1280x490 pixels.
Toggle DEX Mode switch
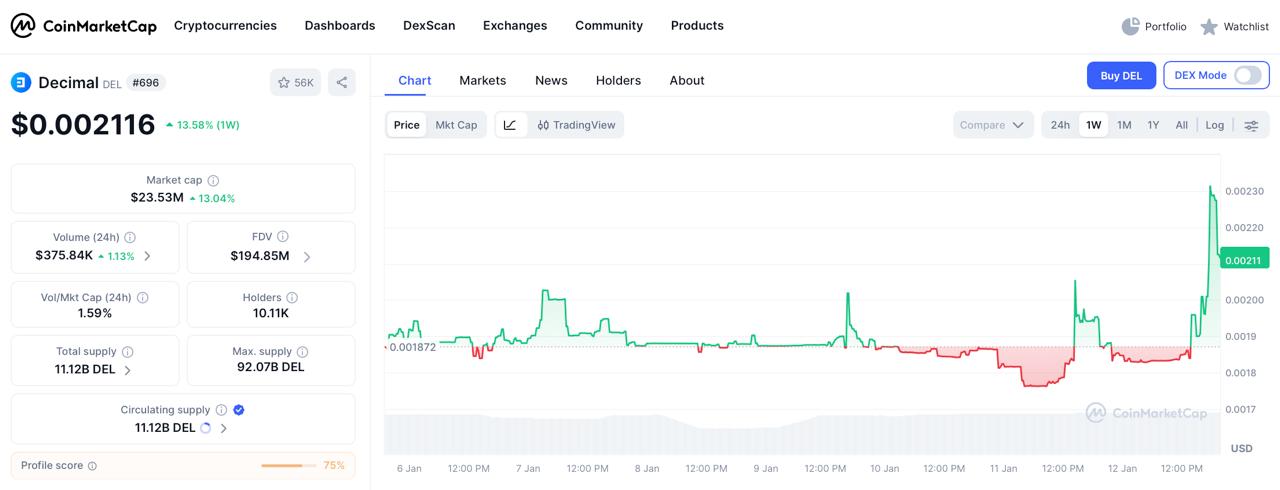[1247, 75]
